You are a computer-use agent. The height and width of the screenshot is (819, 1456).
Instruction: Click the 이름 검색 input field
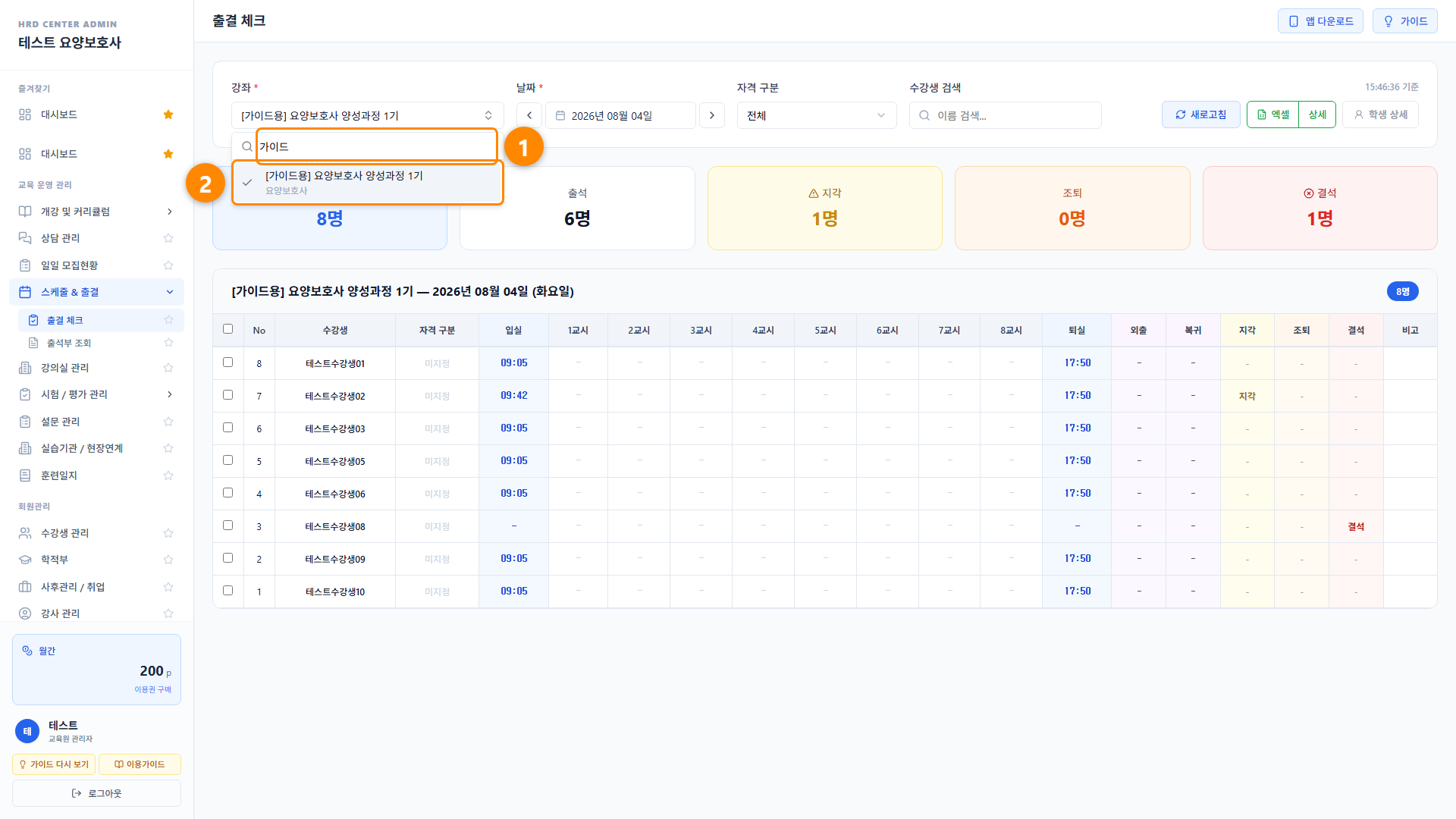point(1005,115)
